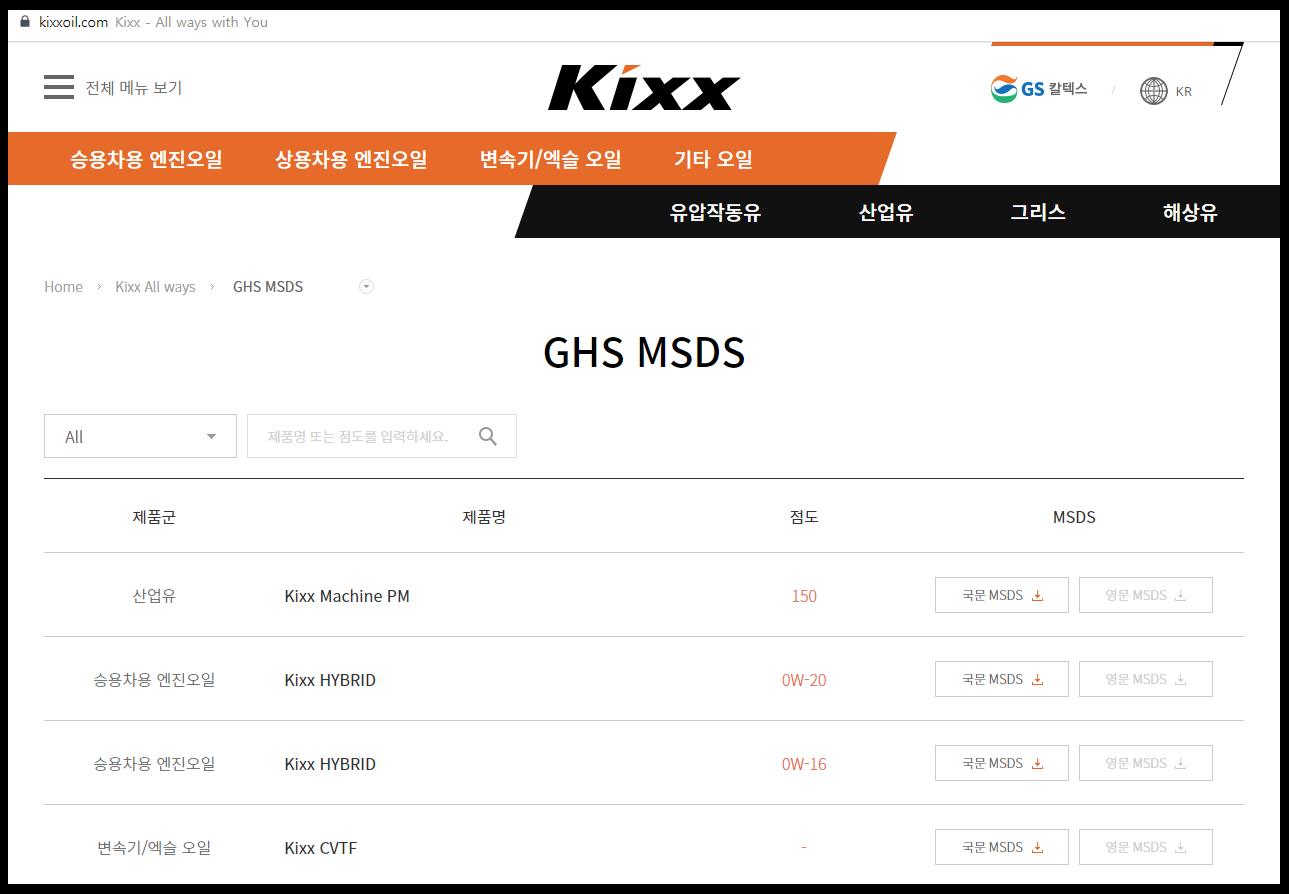
Task: Open 그리스 menu
Action: click(1038, 212)
